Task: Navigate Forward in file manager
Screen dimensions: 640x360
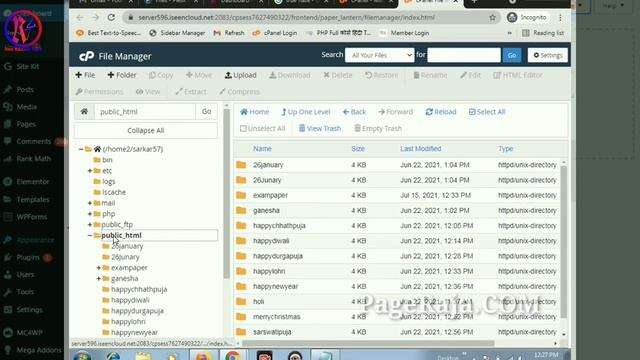Action: tap(396, 112)
